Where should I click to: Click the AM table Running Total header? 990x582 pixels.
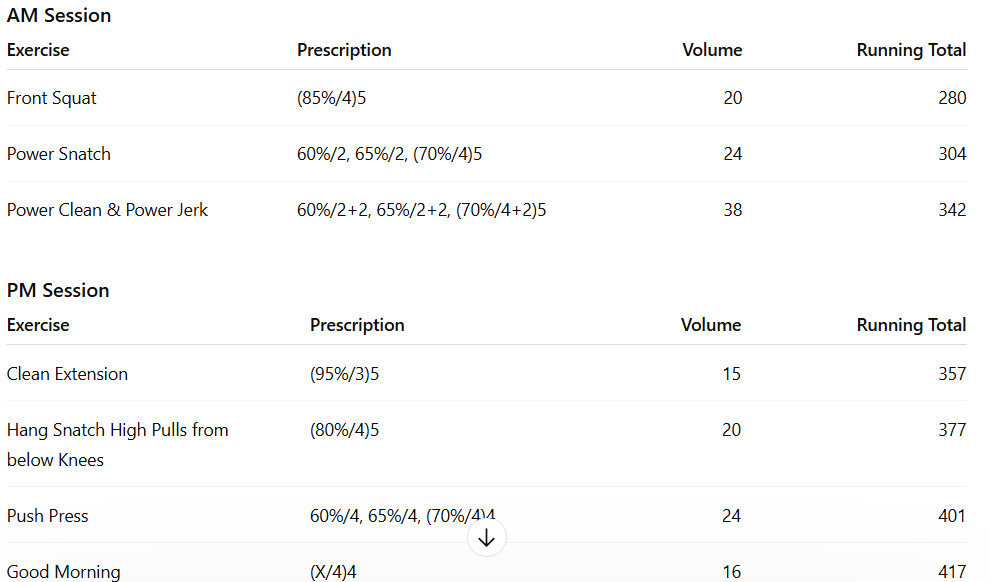(911, 50)
